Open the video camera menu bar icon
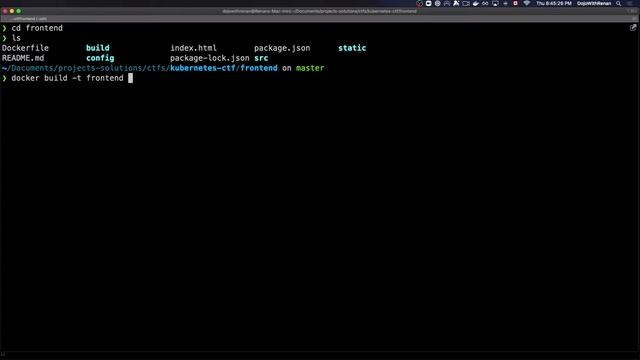Screen dimensions: 640x360 [466, 3]
